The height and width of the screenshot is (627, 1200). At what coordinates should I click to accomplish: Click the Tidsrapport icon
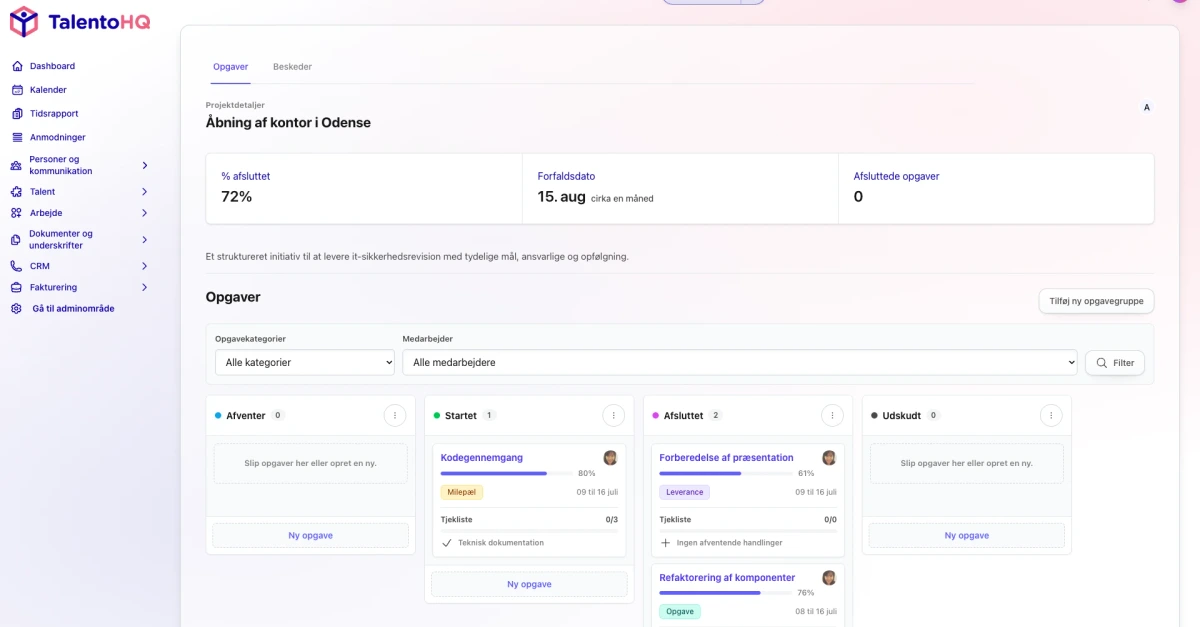coord(17,114)
